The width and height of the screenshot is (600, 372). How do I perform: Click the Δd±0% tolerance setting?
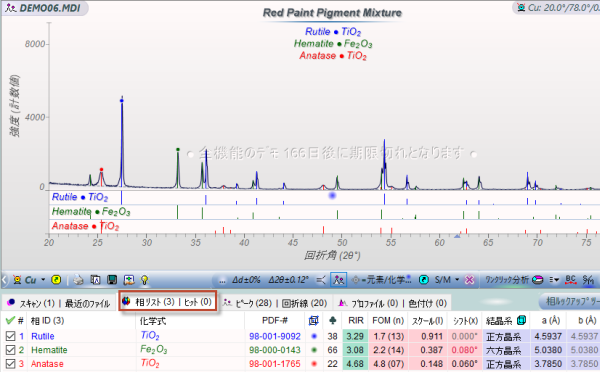246,280
